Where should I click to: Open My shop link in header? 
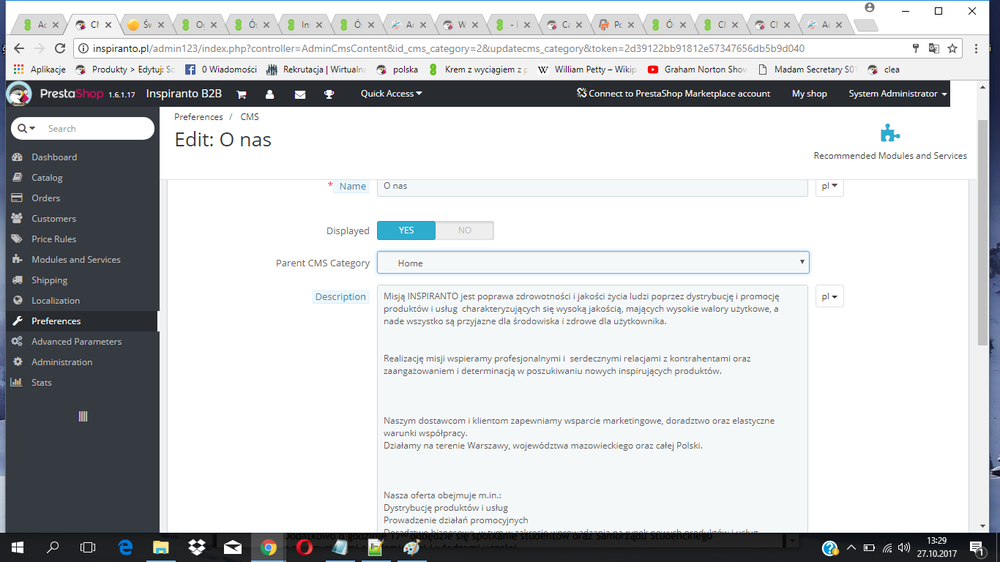click(x=809, y=94)
